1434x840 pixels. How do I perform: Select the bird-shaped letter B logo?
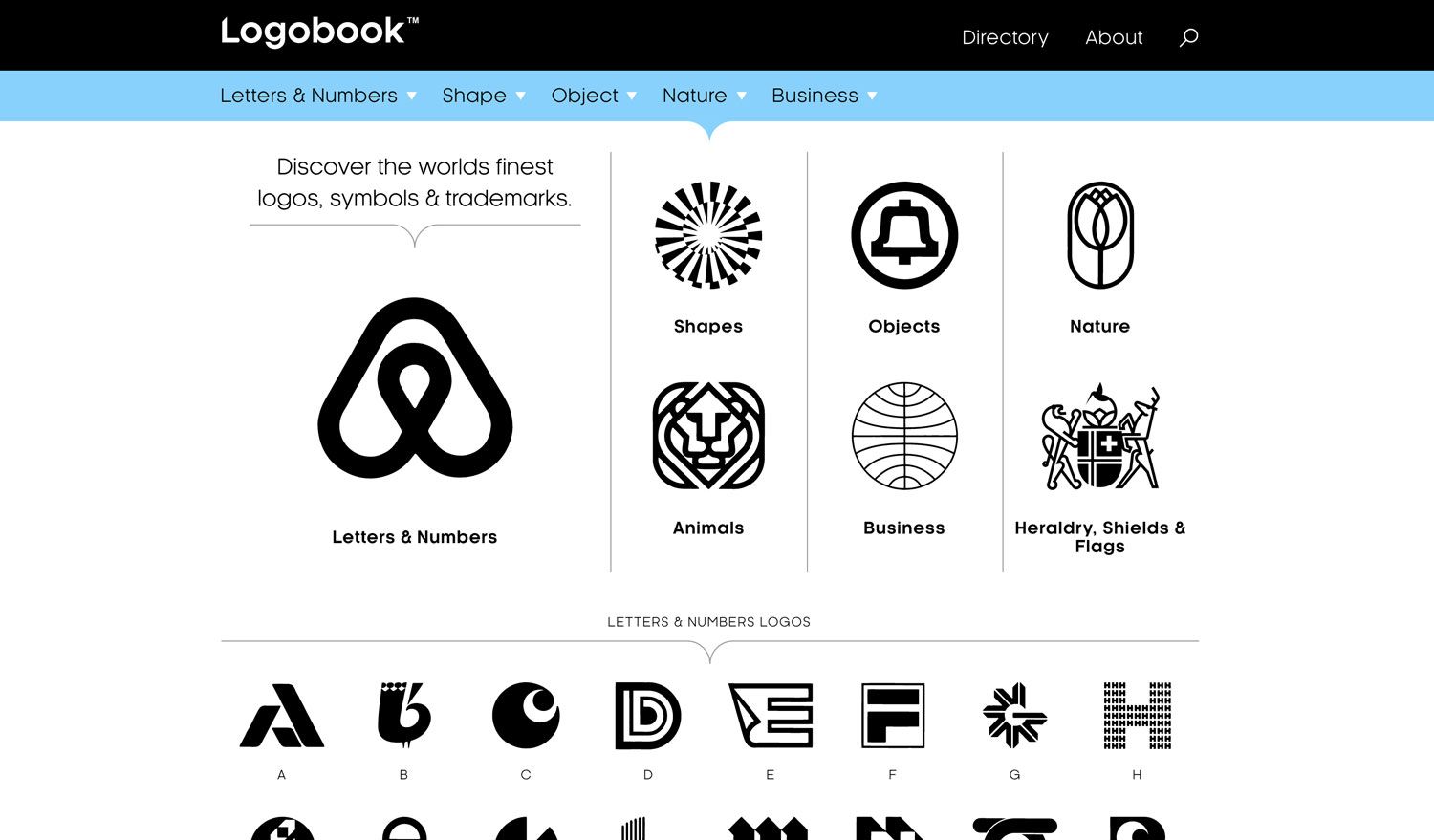pyautogui.click(x=403, y=715)
